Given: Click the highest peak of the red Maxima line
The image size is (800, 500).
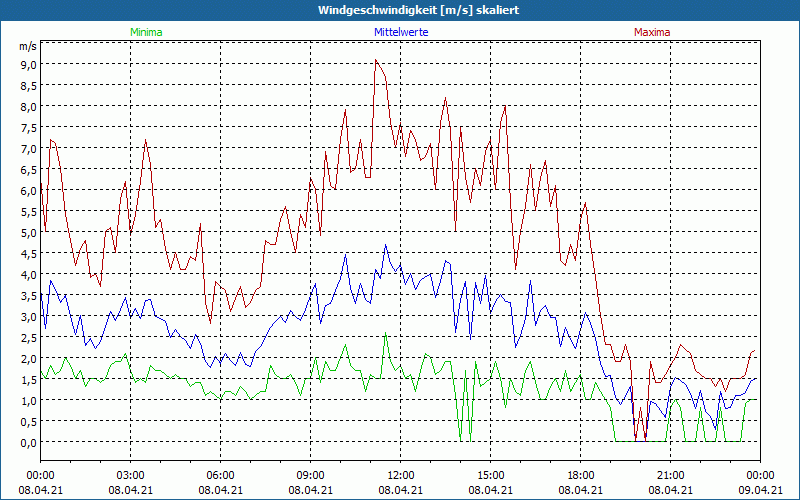Looking at the screenshot, I should click(376, 60).
